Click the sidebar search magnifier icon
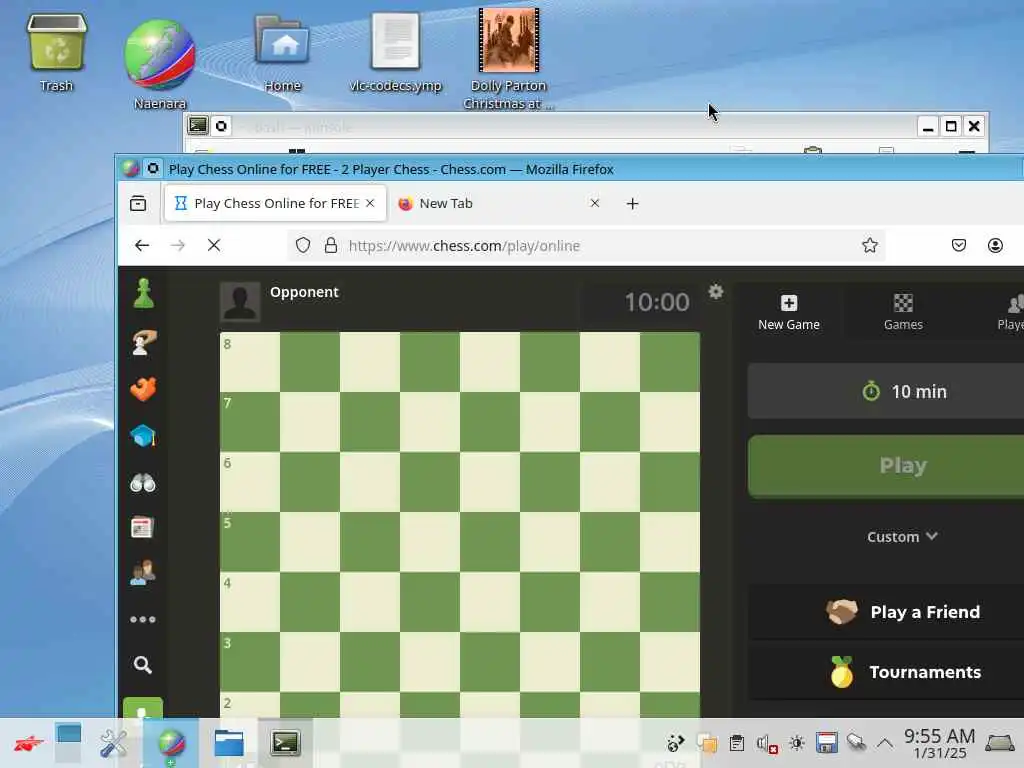 click(x=142, y=665)
